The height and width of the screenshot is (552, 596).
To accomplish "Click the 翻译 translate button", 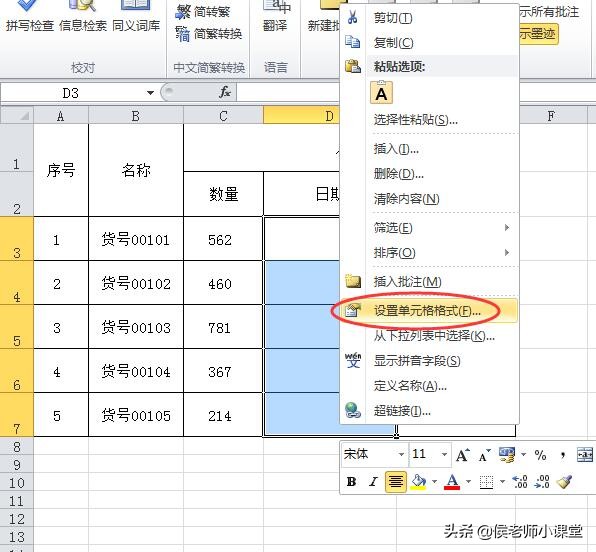I will [275, 17].
